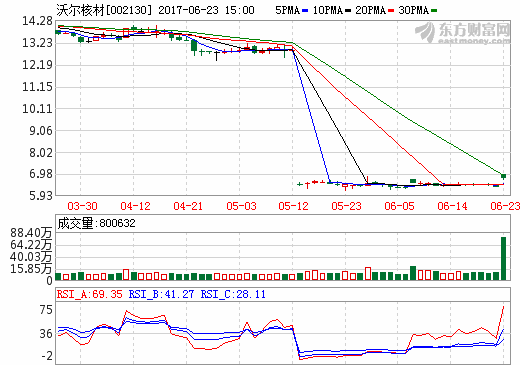The image size is (520, 365).
Task: Click the timestamp 2017-06-23 15:00
Action: [x=206, y=10]
